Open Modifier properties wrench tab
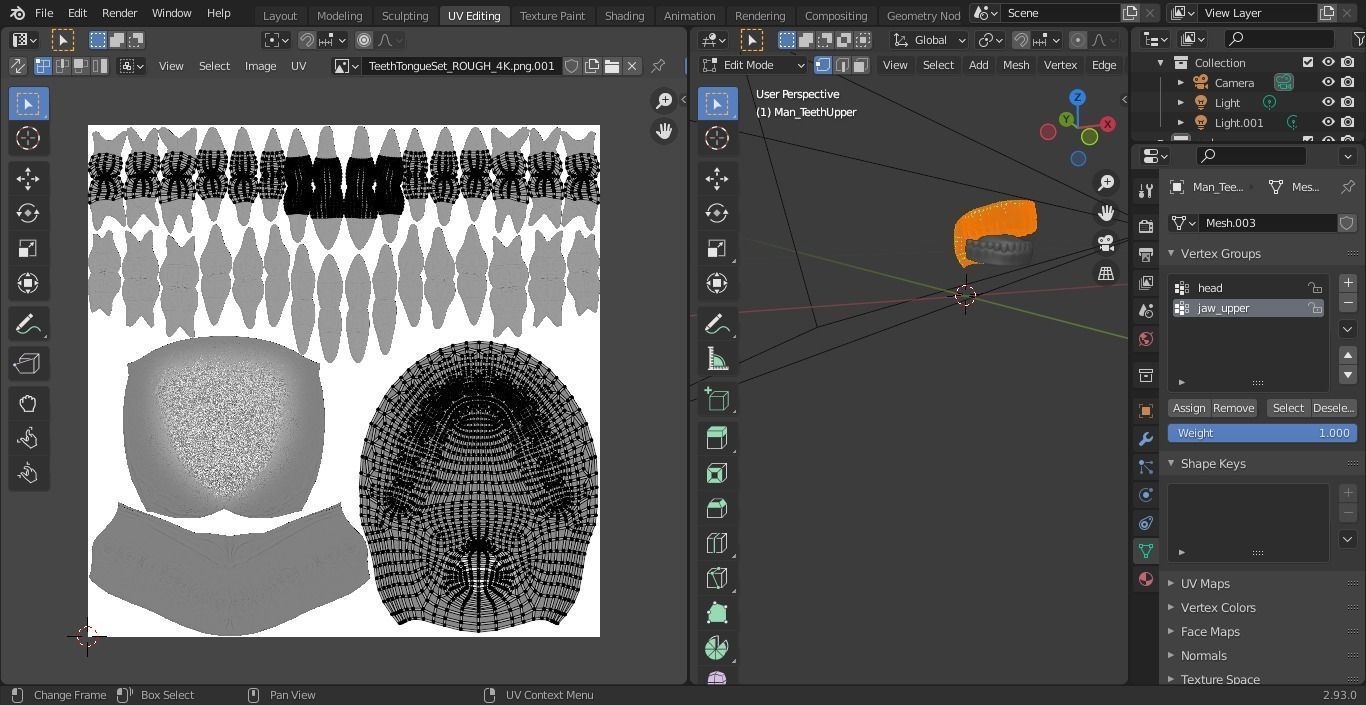The image size is (1366, 705). click(x=1146, y=439)
